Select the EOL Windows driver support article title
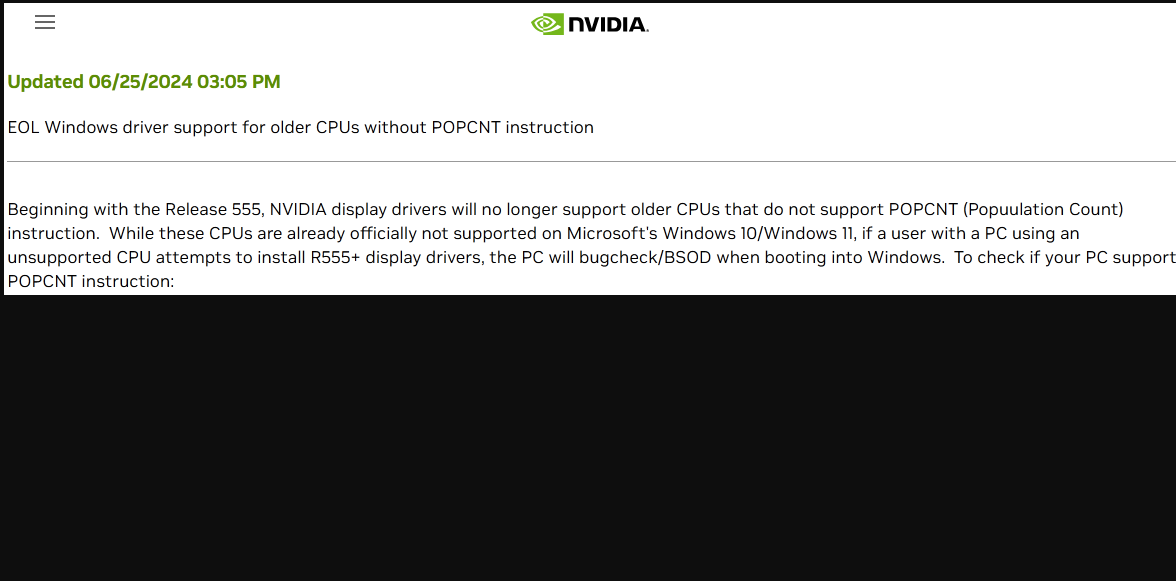 (300, 127)
